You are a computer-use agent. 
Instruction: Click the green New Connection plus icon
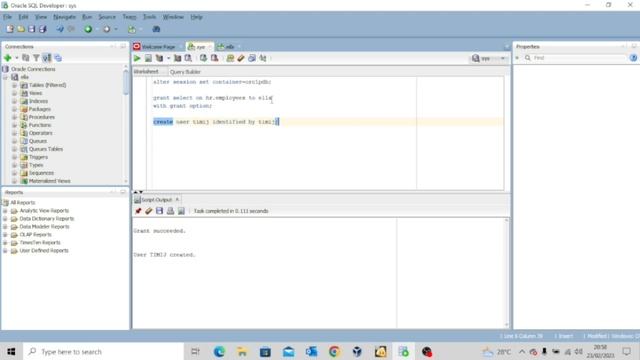pyautogui.click(x=7, y=58)
